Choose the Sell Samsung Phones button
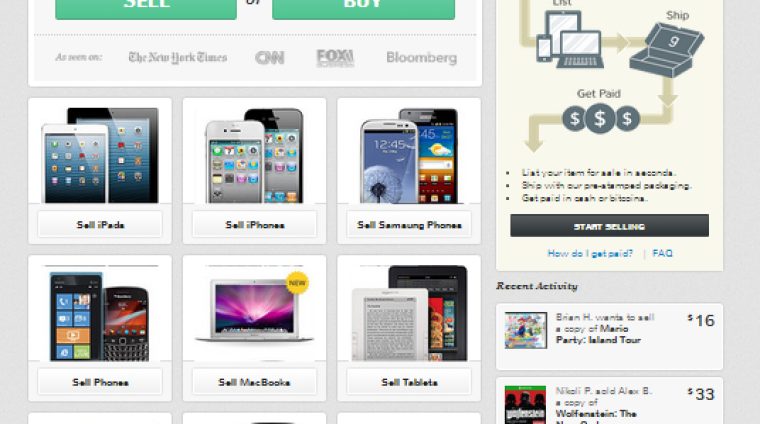 (x=409, y=225)
